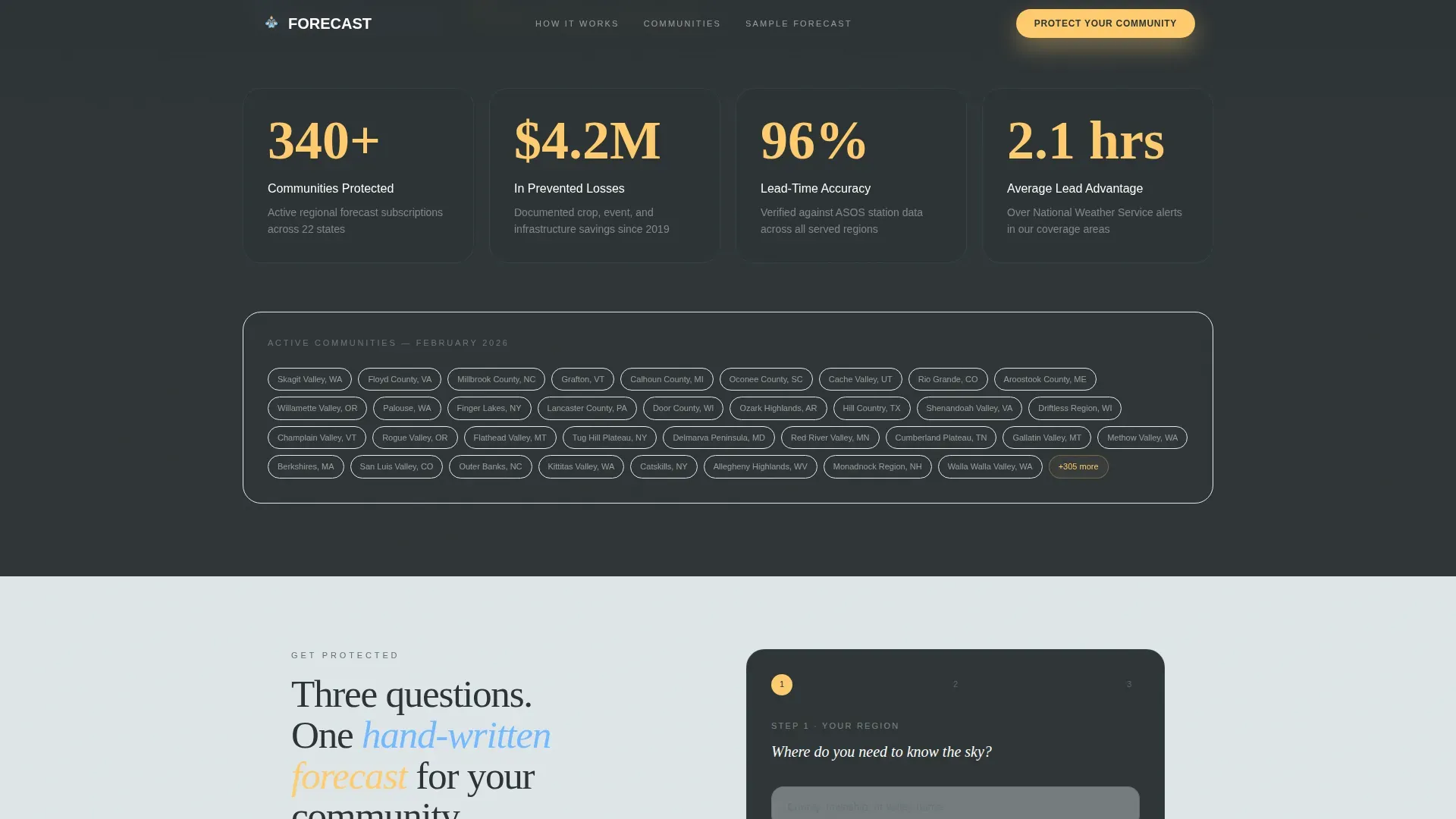Select the Hill Country, TX chip
This screenshot has height=819, width=1456.
871,408
